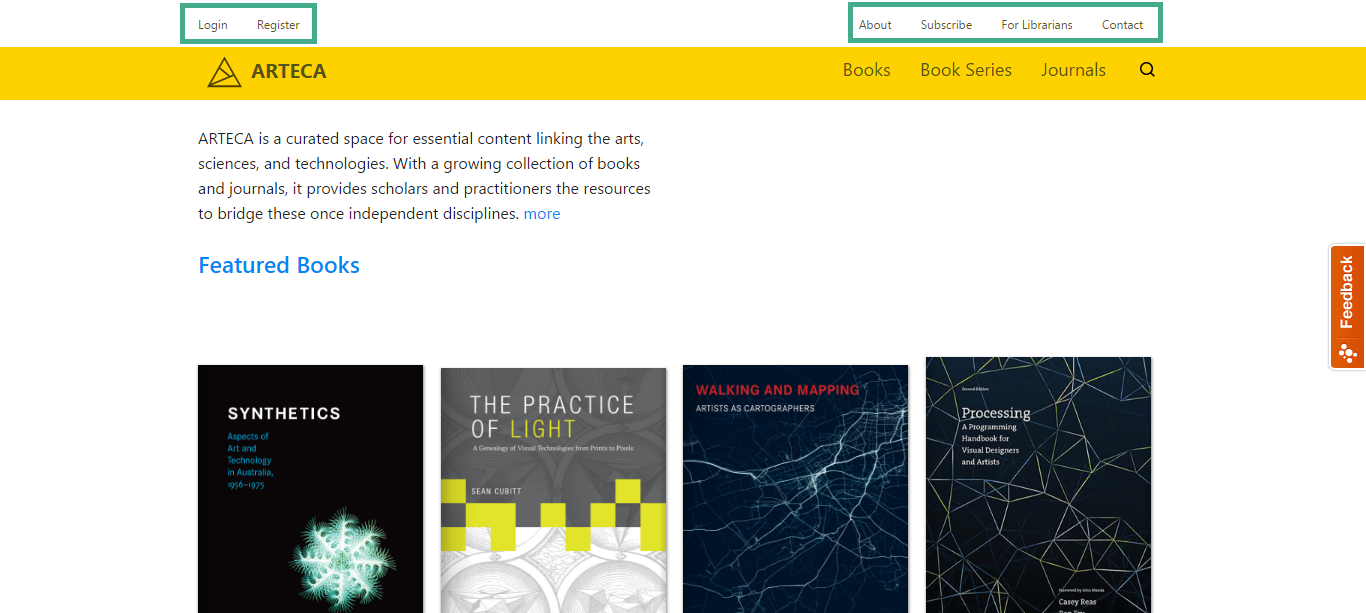Click the Contact link
The height and width of the screenshot is (613, 1366).
point(1122,25)
